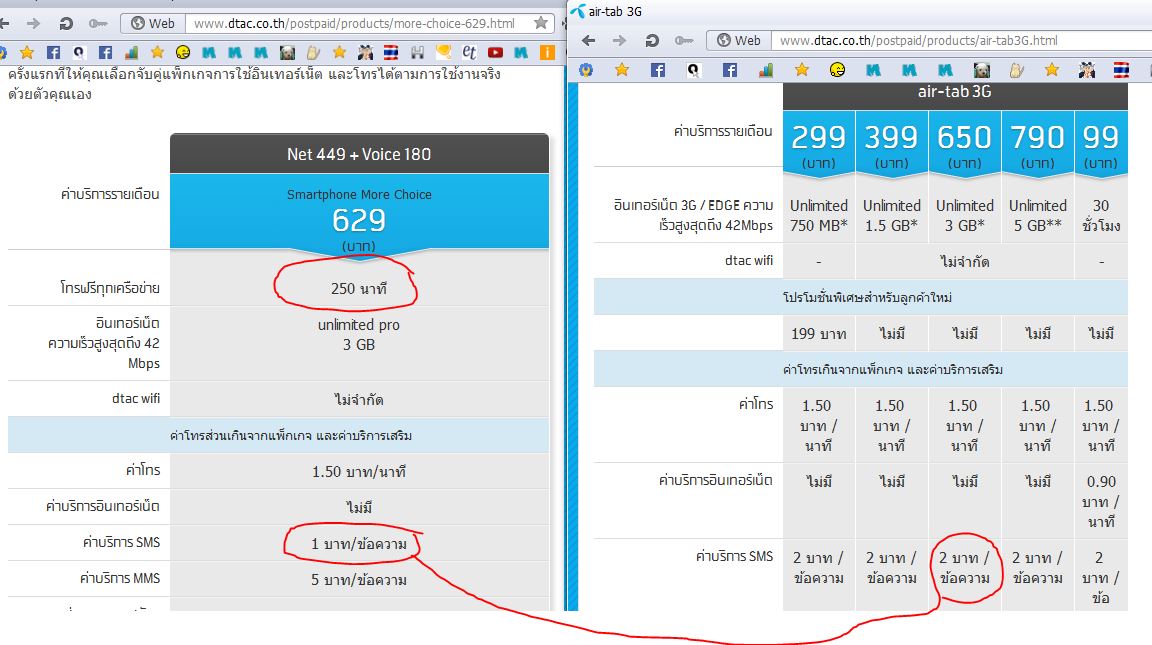The height and width of the screenshot is (645, 1152).
Task: Open the trophy bookmark in the left window
Action: tap(444, 52)
